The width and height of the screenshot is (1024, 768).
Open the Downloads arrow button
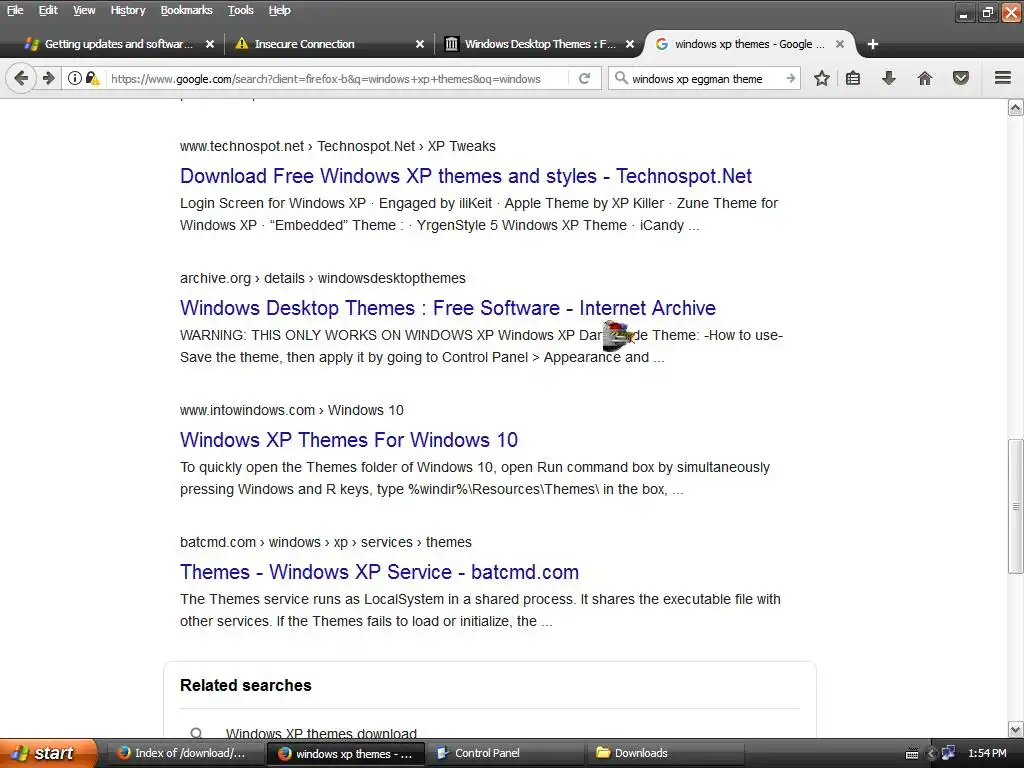click(888, 78)
